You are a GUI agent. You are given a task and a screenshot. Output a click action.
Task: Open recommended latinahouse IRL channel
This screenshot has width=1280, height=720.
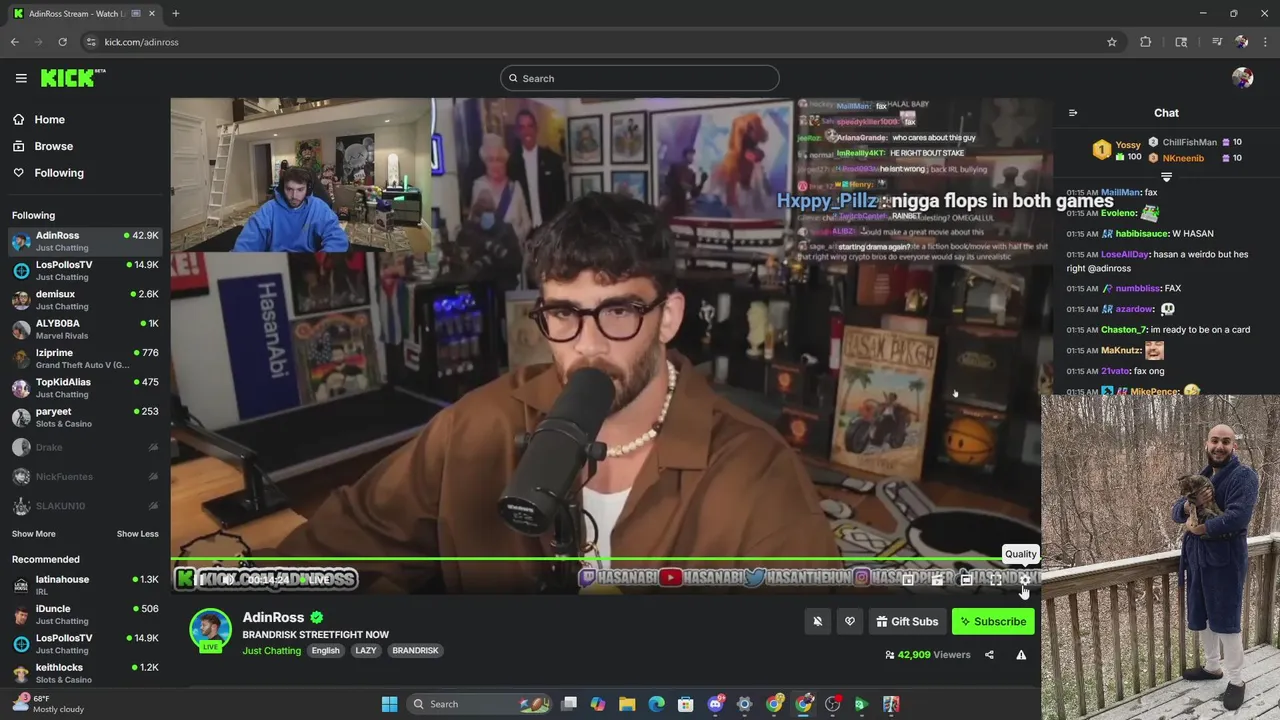click(85, 585)
